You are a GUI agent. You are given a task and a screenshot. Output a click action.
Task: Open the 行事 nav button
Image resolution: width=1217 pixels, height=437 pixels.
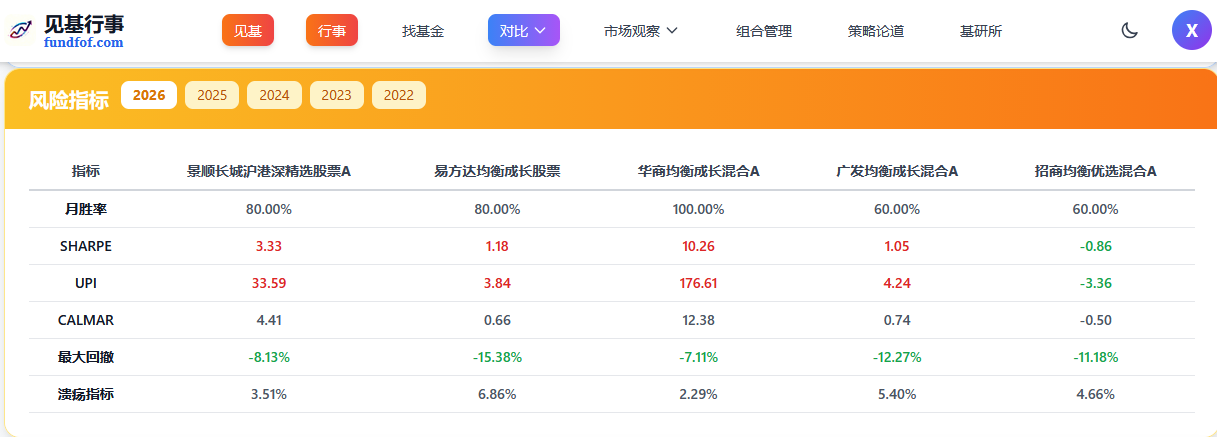click(332, 30)
